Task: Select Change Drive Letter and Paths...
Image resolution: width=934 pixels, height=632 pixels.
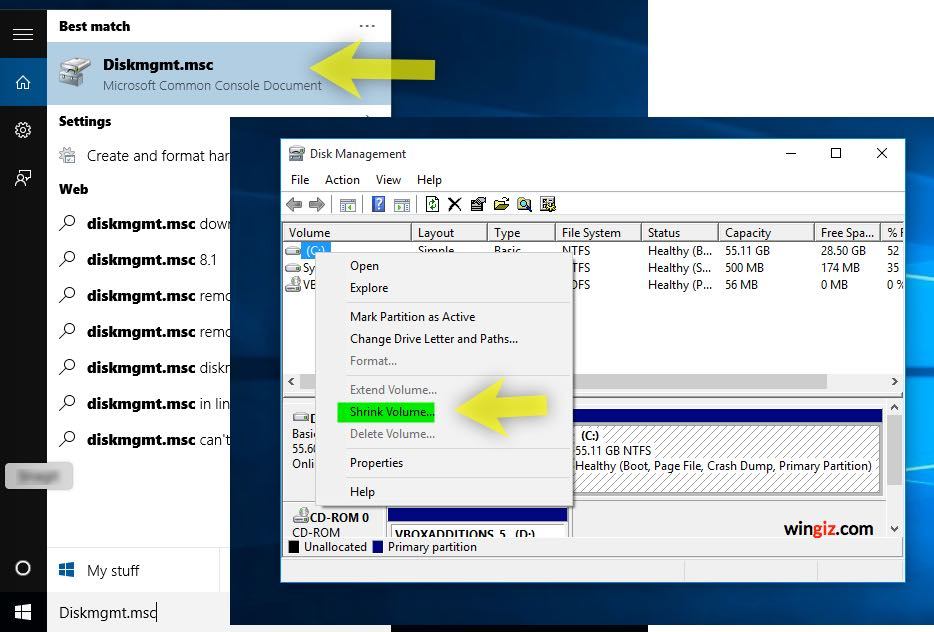Action: coord(444,339)
